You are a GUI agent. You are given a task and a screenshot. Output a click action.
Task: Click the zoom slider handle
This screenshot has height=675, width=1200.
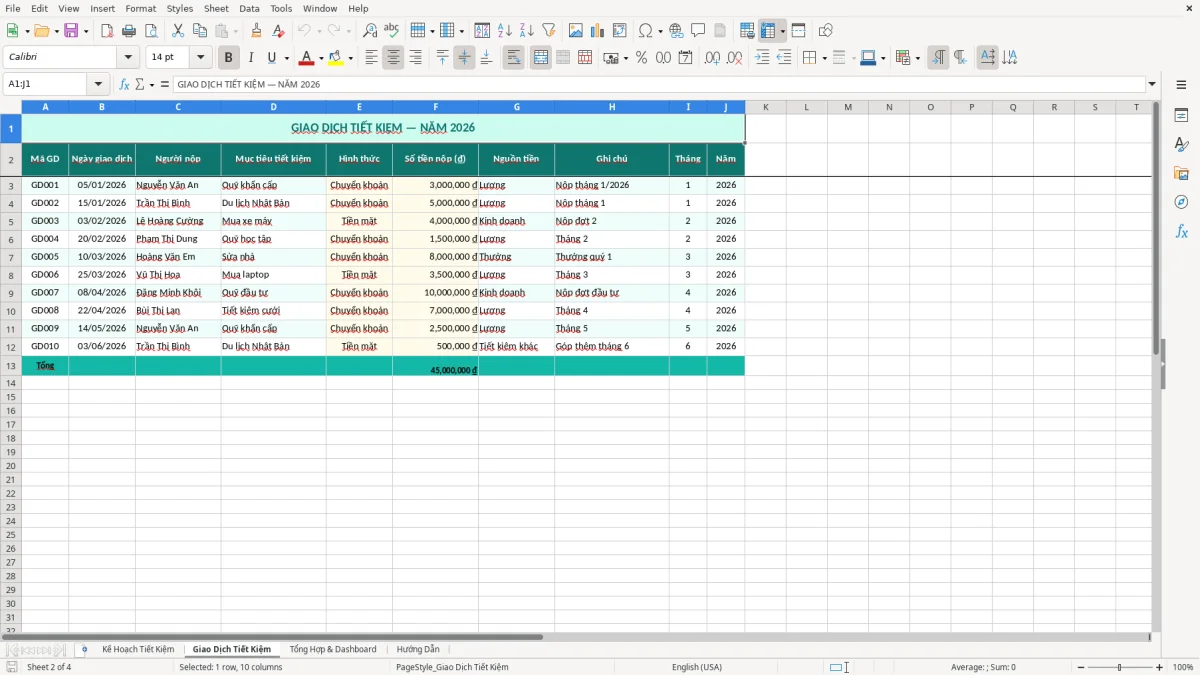tap(1120, 667)
